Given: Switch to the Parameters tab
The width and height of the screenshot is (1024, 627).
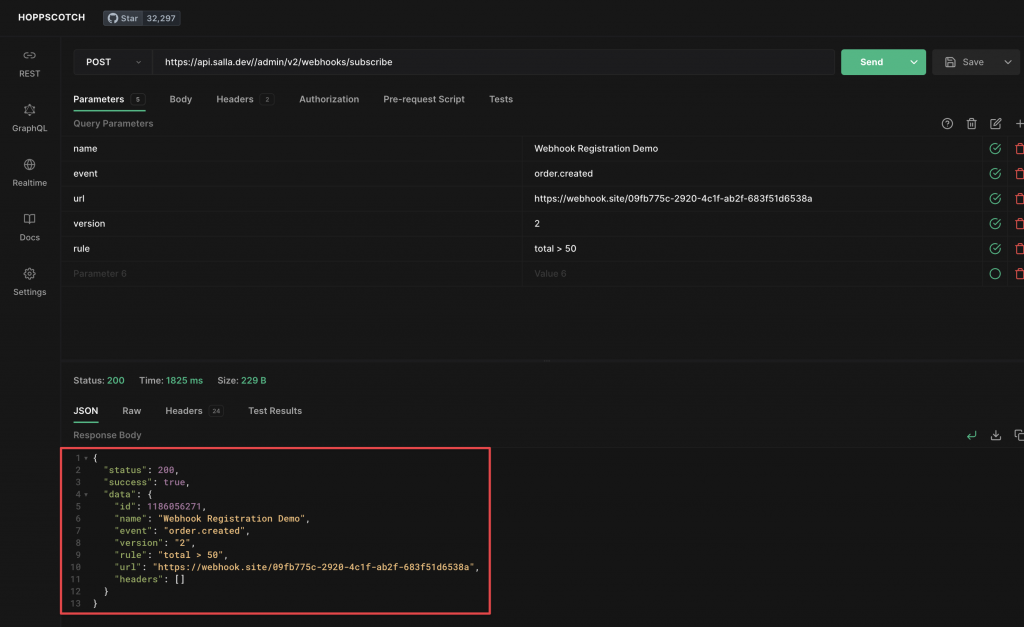Looking at the screenshot, I should point(109,99).
